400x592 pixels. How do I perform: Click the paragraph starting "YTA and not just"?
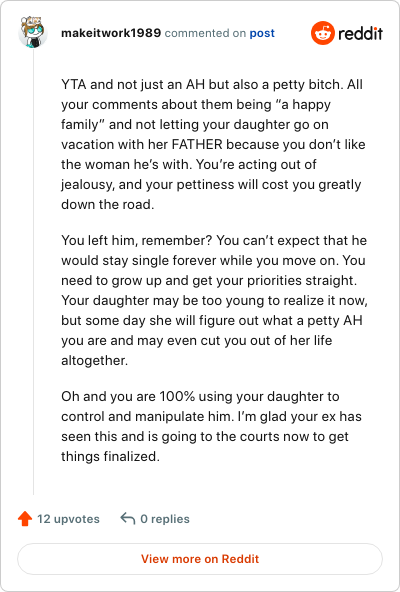click(x=213, y=144)
